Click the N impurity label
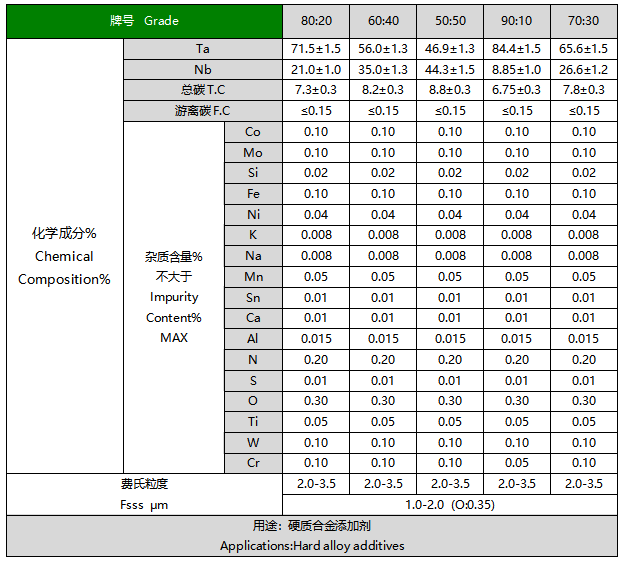This screenshot has width=625, height=563. [x=253, y=360]
